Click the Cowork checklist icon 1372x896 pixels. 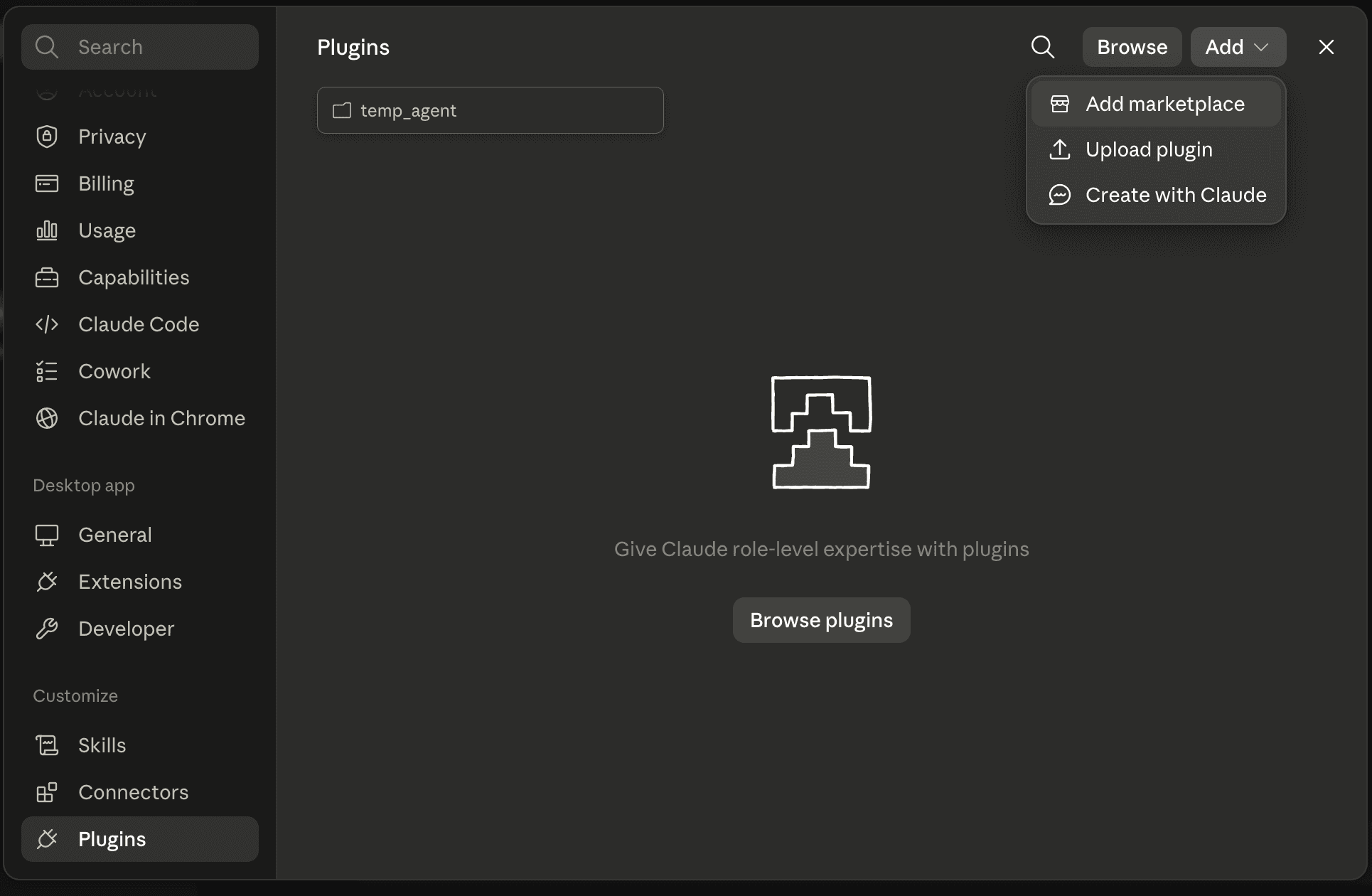pyautogui.click(x=47, y=371)
